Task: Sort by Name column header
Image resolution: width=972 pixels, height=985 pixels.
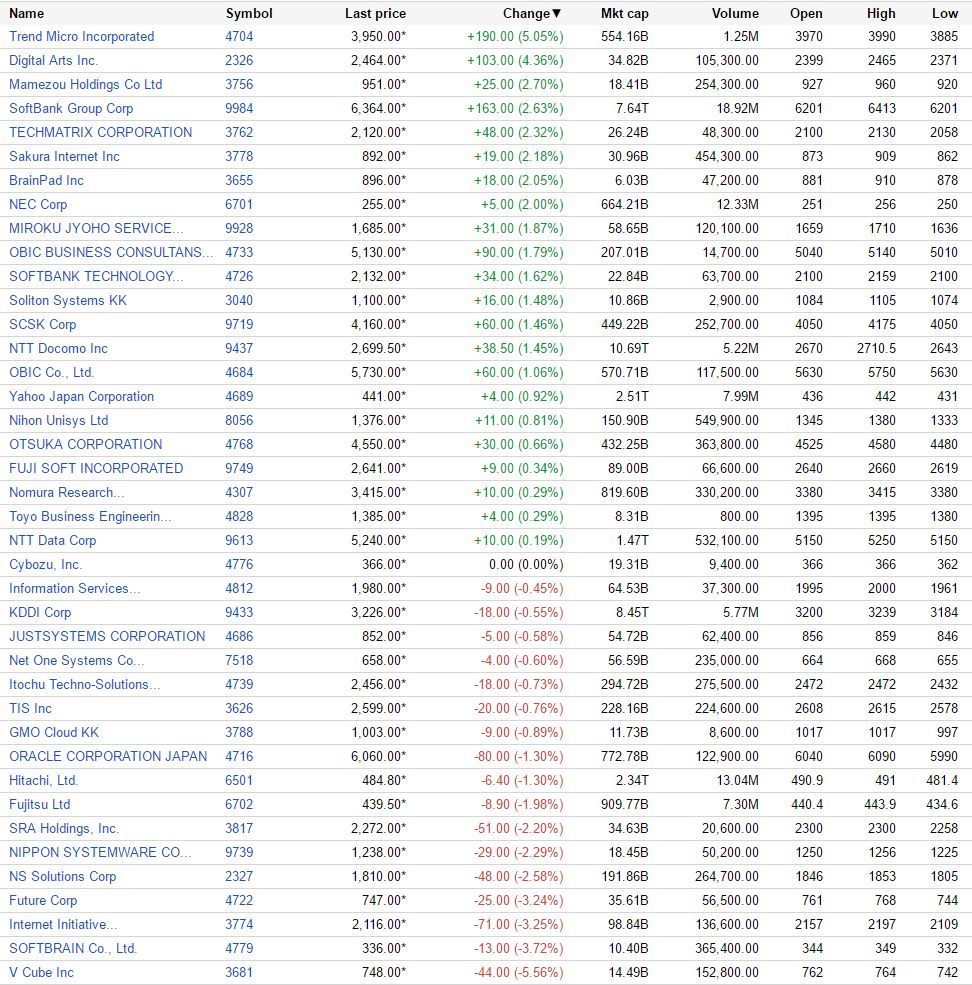Action: pos(26,13)
